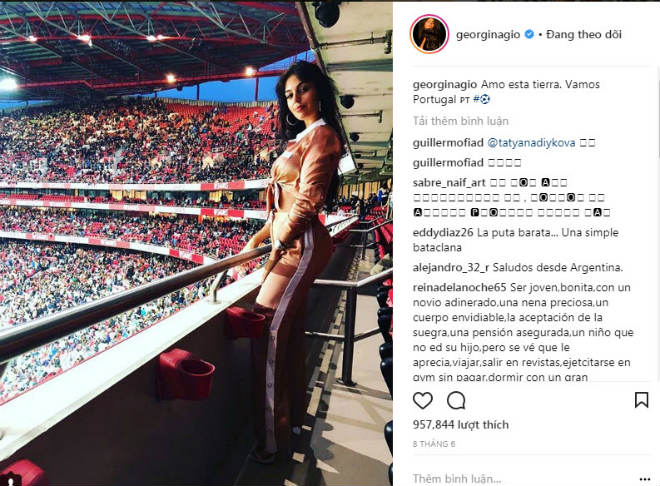The height and width of the screenshot is (486, 660).
Task: Open georginagio profile picture avatar
Action: pyautogui.click(x=429, y=35)
